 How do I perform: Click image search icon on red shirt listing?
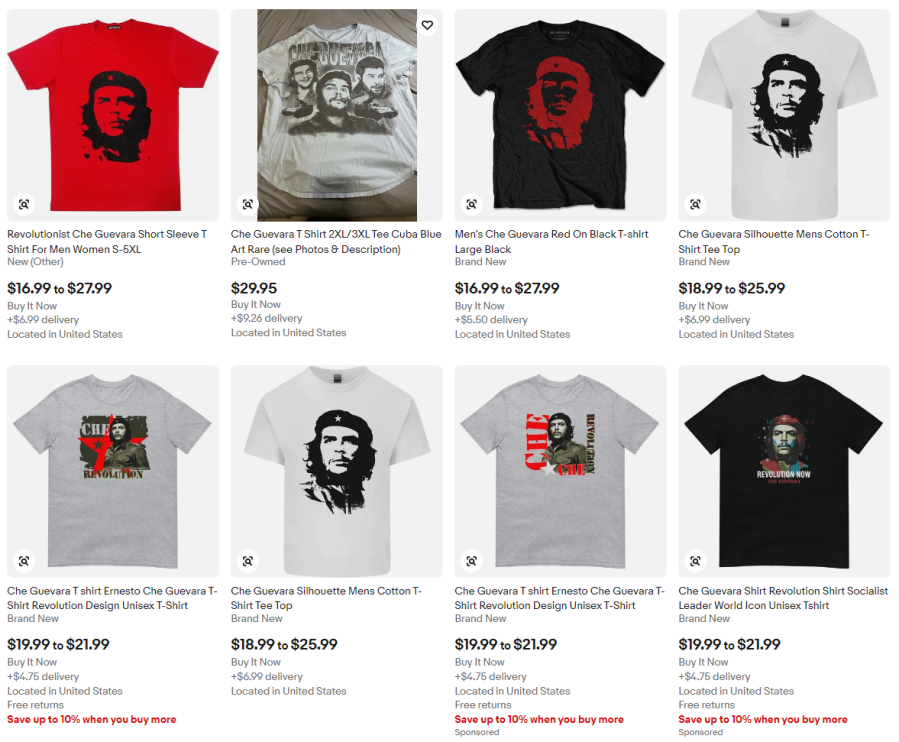click(24, 204)
